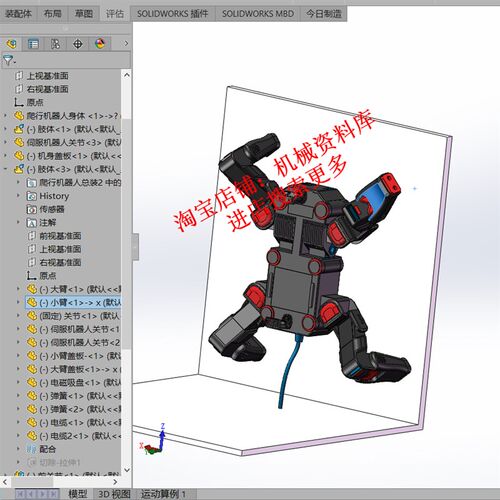Screen dimensions: 500x500
Task: Click the 配合 mates icon
Action: pos(31,449)
